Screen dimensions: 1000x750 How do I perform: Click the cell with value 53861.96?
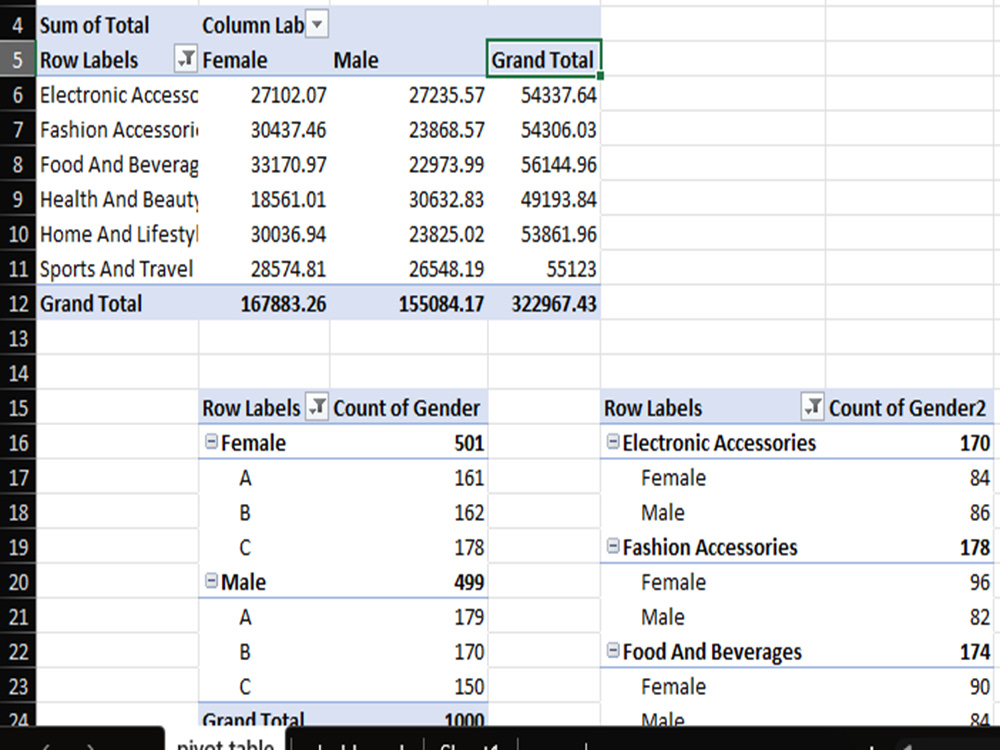pyautogui.click(x=544, y=234)
